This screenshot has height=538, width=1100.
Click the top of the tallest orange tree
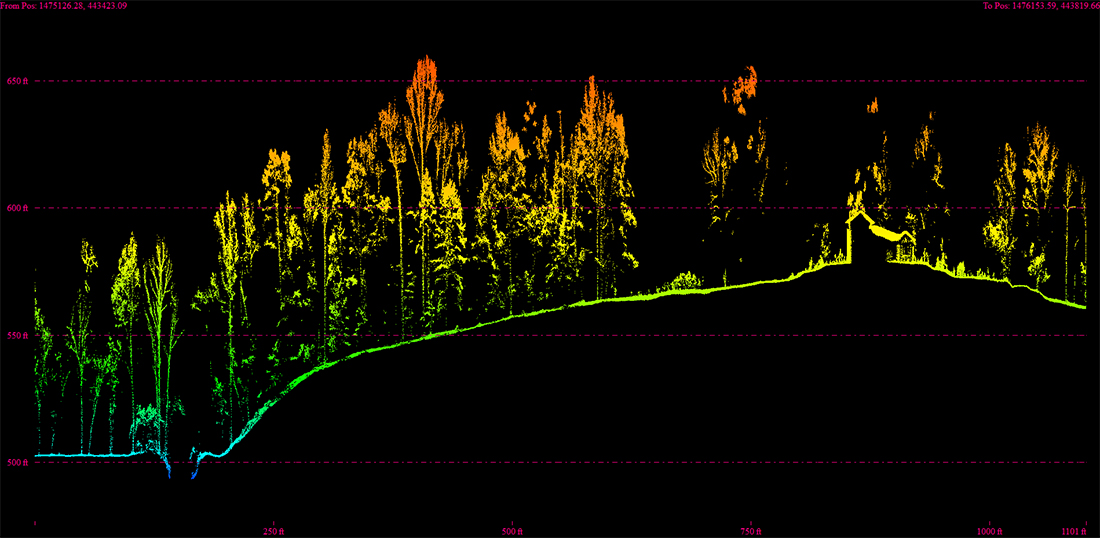[427, 59]
